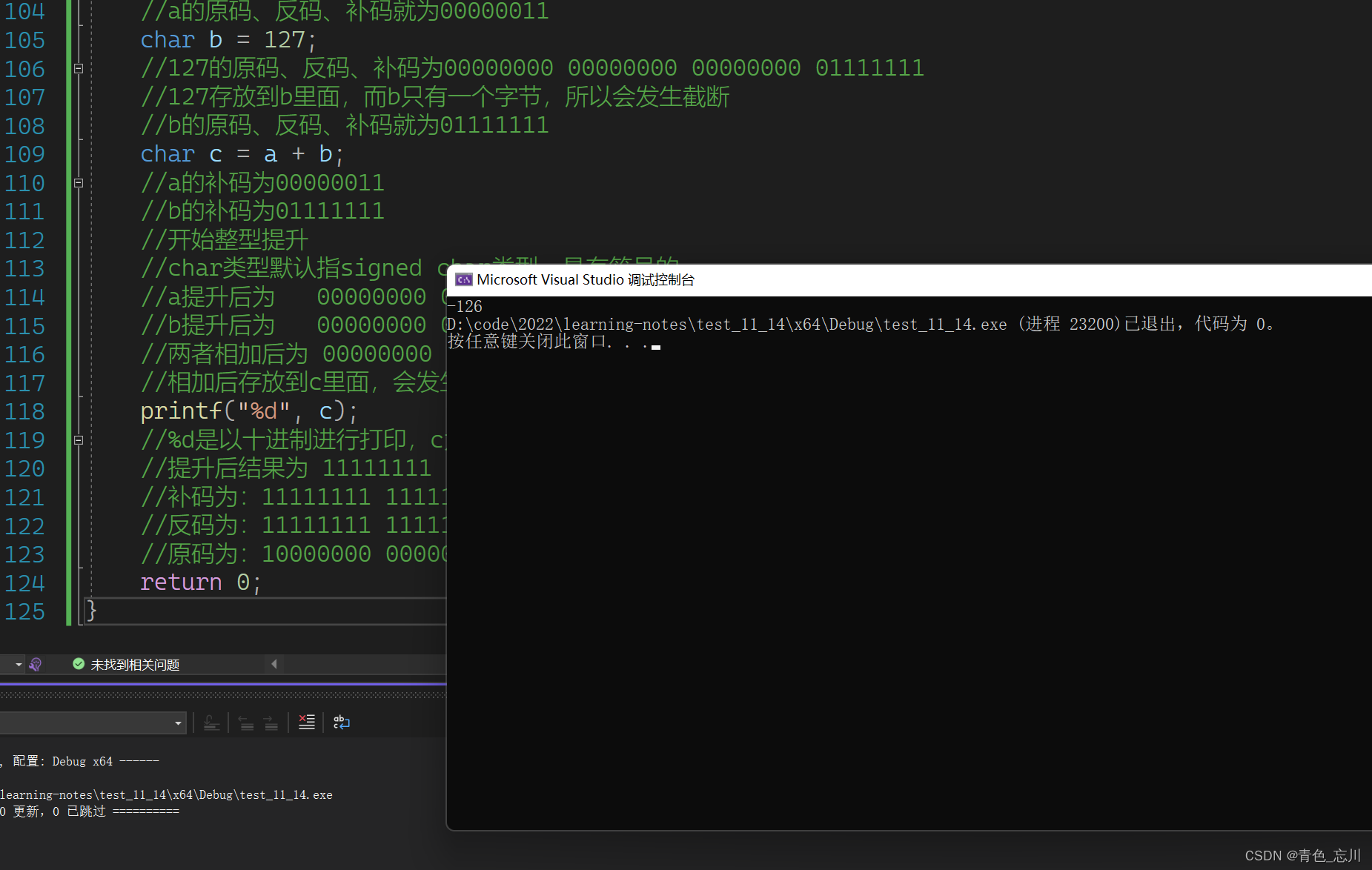The height and width of the screenshot is (870, 1372).
Task: Click the comment '//b的补码为01111111'
Action: (x=262, y=211)
